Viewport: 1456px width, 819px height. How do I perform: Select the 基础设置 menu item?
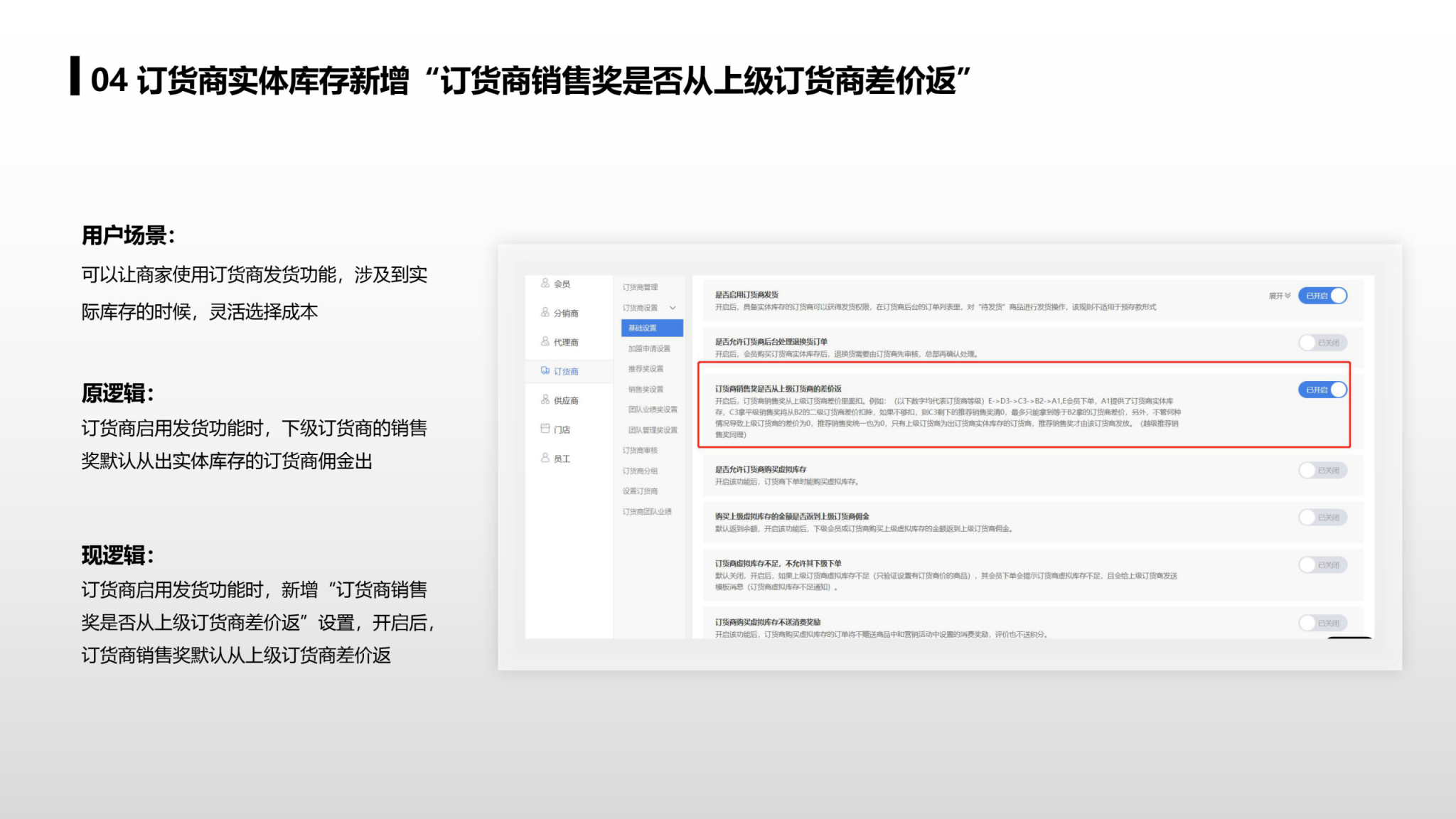point(643,328)
